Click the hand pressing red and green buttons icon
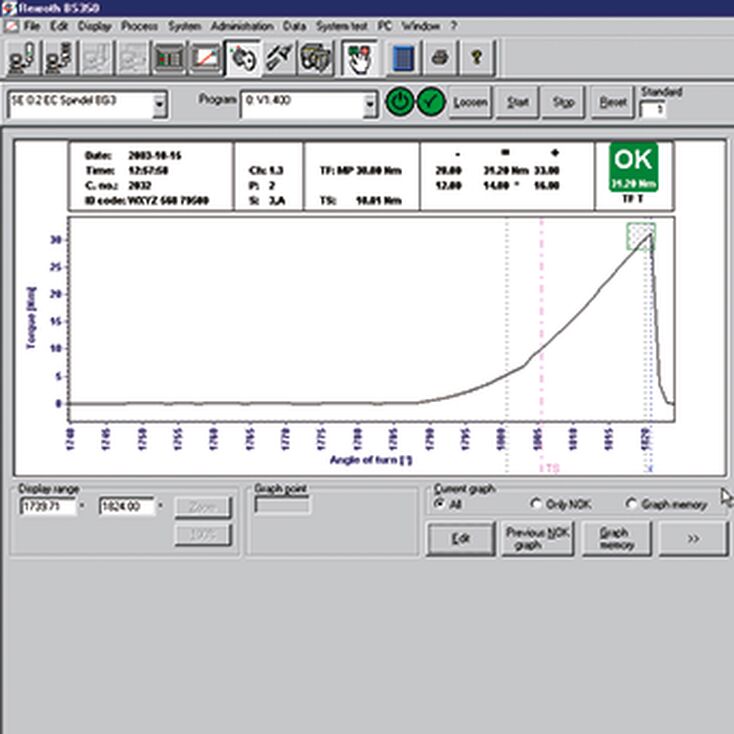This screenshot has height=734, width=734. point(359,58)
